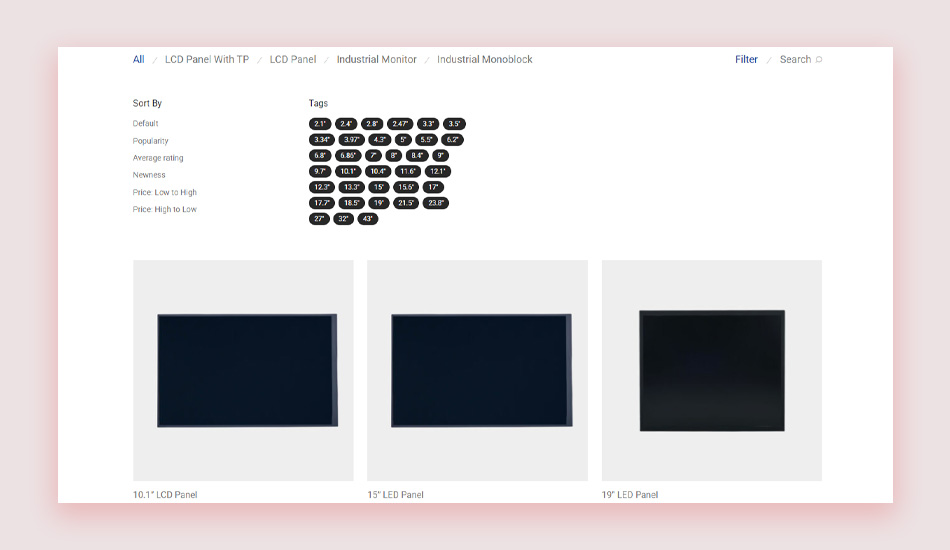Viewport: 950px width, 550px height.
Task: Filter by the 27" tag
Action: 319,219
